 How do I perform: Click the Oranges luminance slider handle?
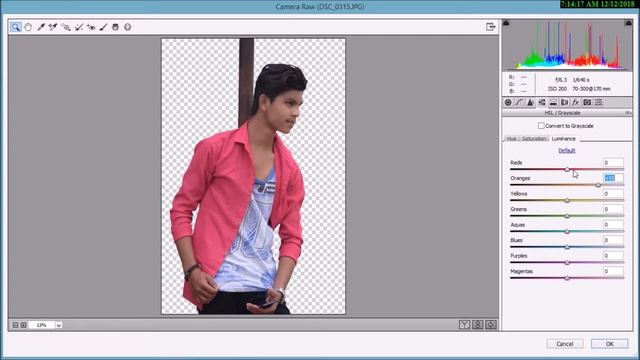(x=598, y=185)
